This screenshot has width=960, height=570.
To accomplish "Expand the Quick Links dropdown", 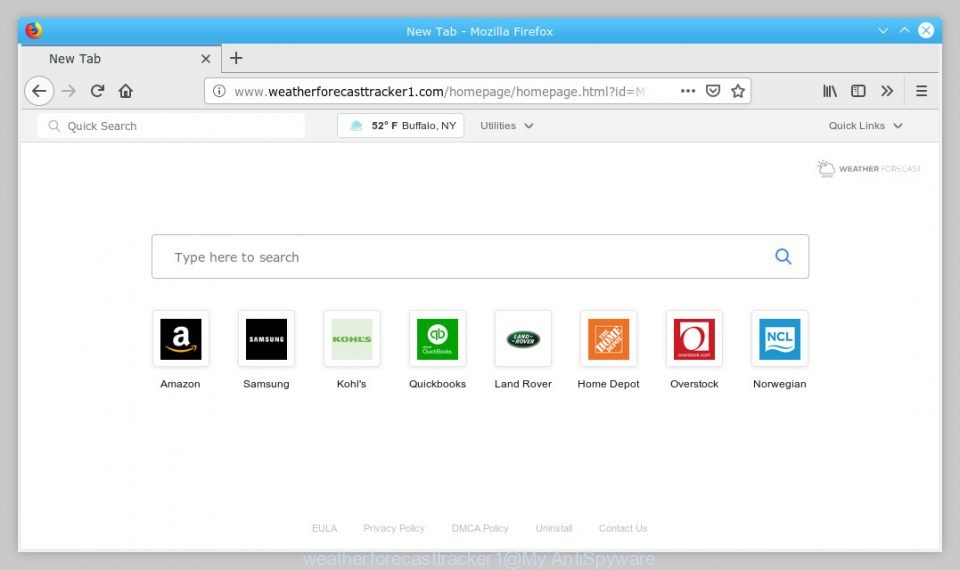I will [866, 126].
